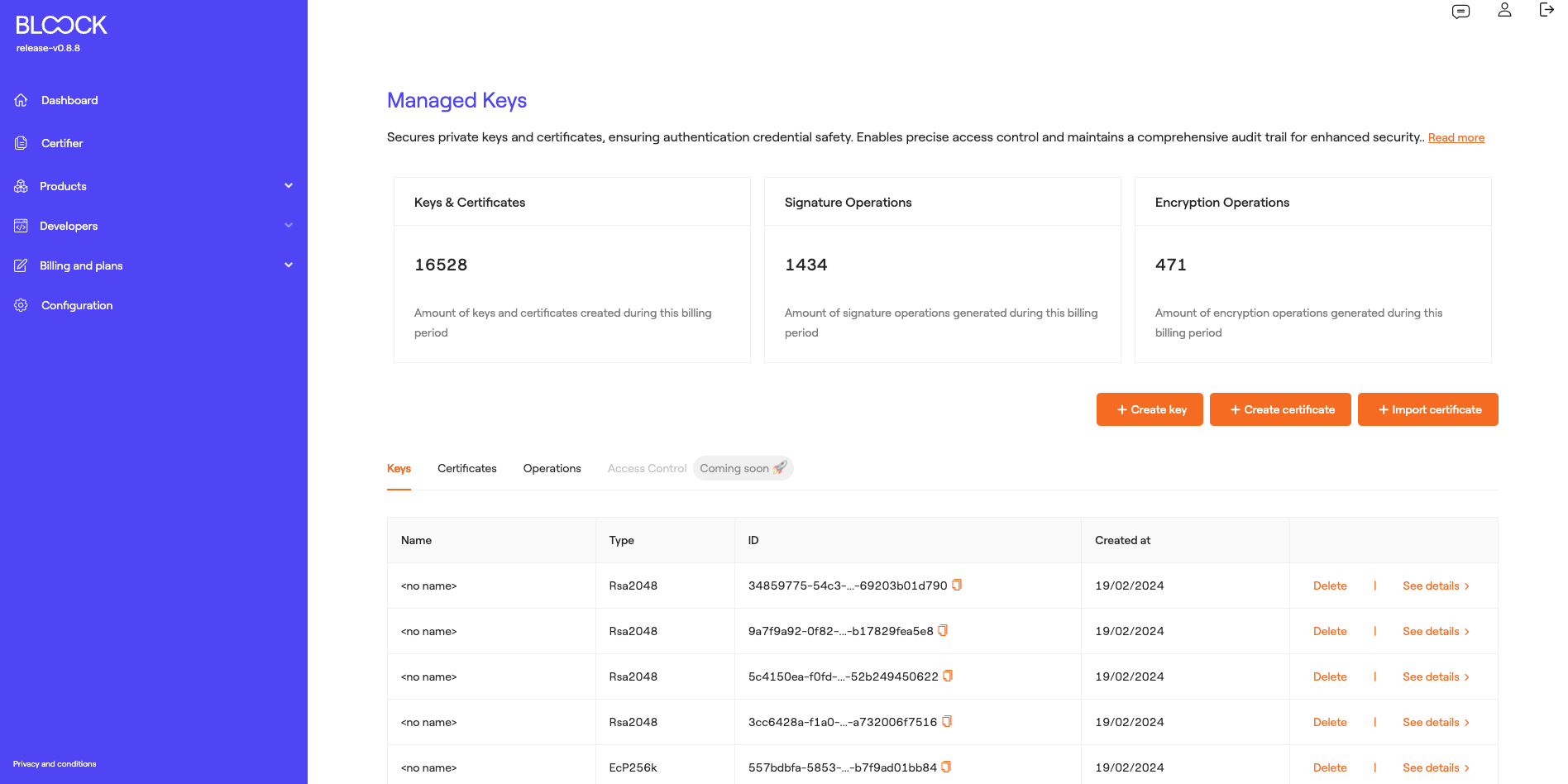The height and width of the screenshot is (784, 1568).
Task: Click the logout icon
Action: [x=1546, y=10]
